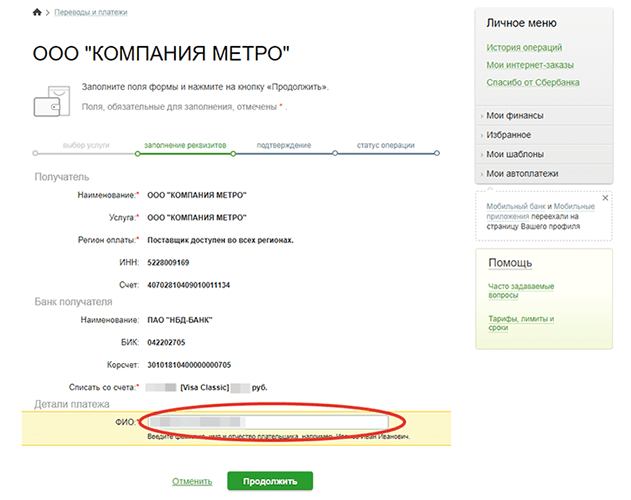This screenshot has width=631, height=500.
Task: Click the ФИО input field
Action: coord(268,422)
